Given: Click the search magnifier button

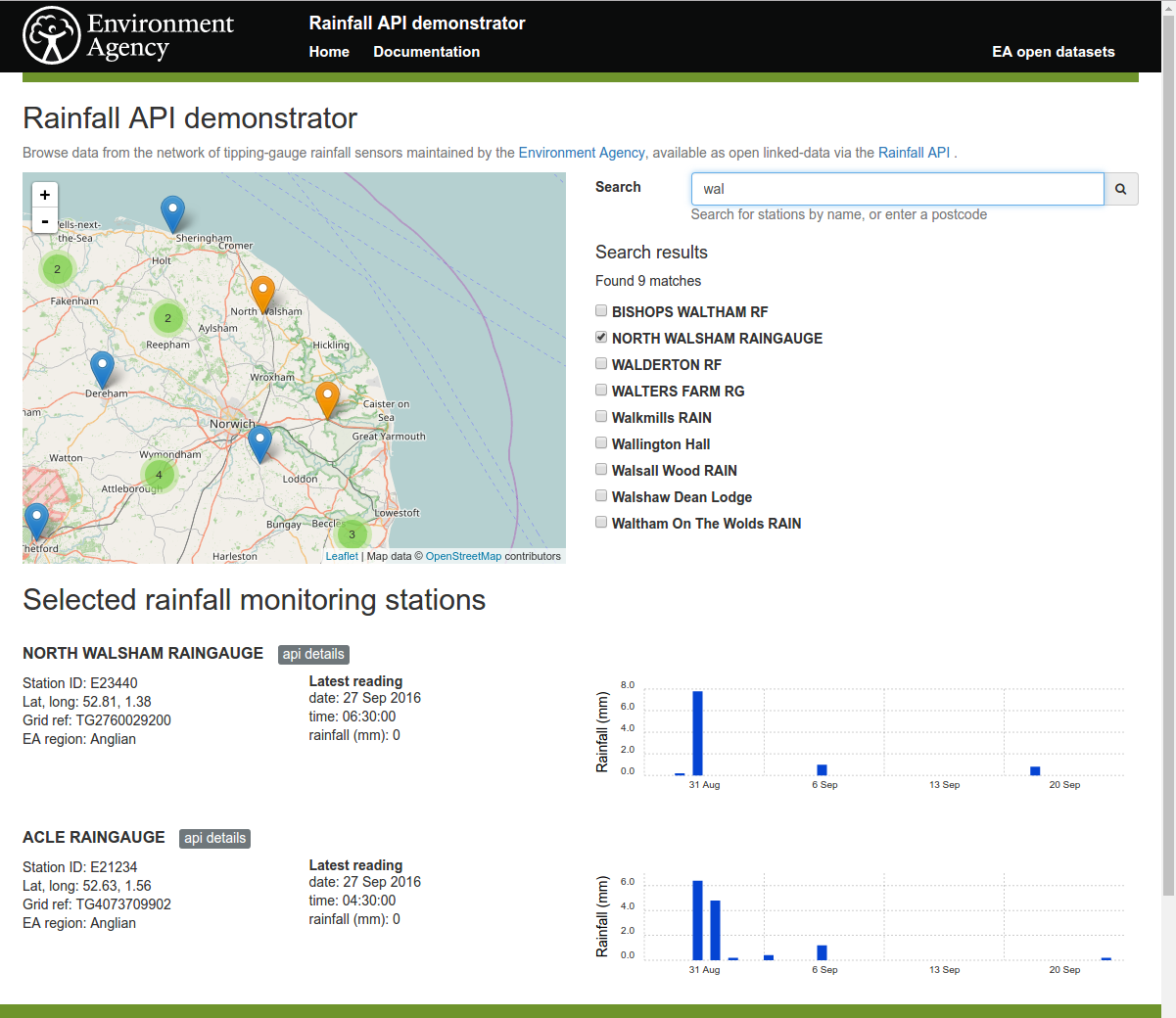Looking at the screenshot, I should [1120, 188].
